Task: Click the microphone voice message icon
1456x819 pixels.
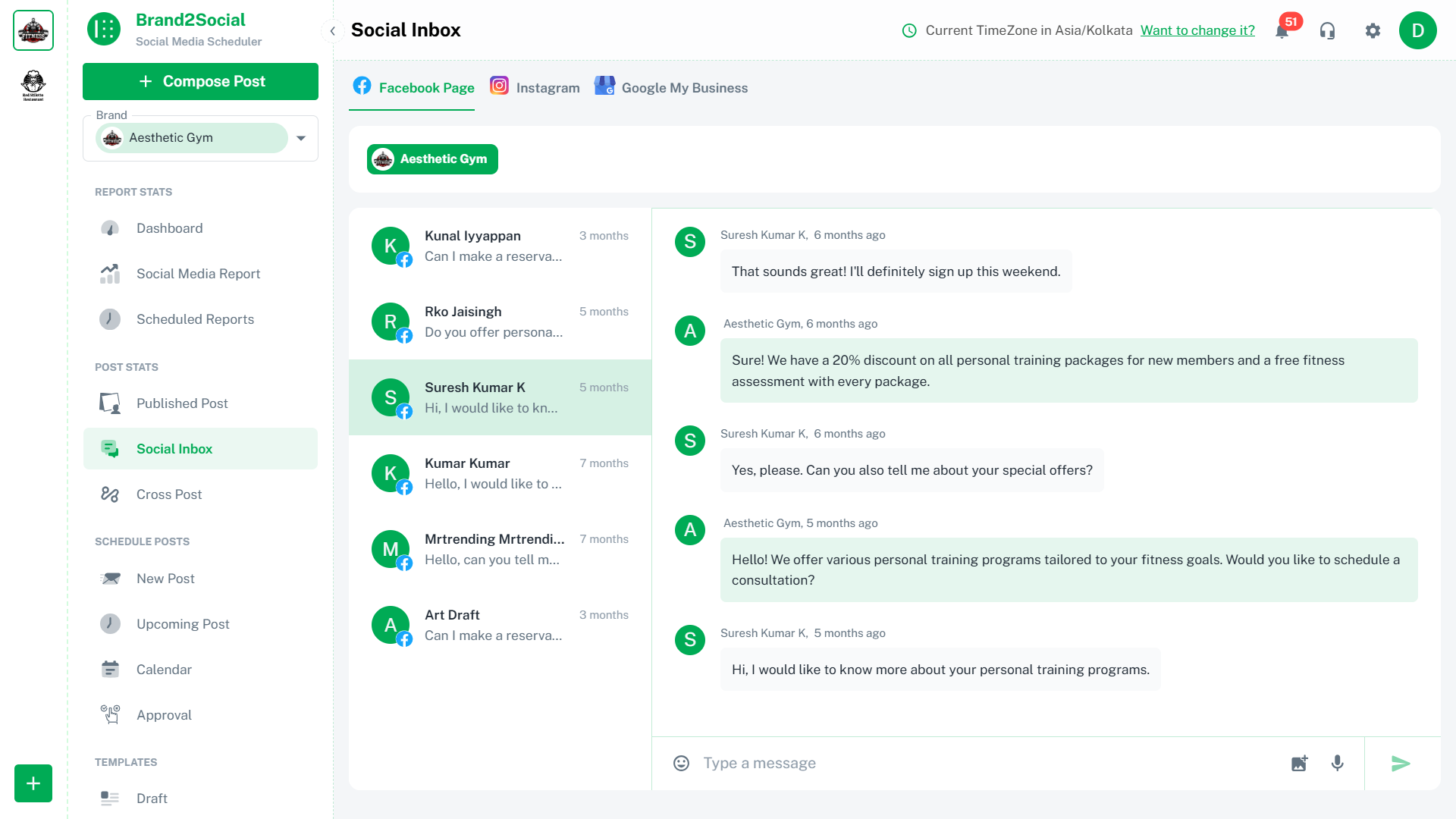Action: pyautogui.click(x=1337, y=763)
